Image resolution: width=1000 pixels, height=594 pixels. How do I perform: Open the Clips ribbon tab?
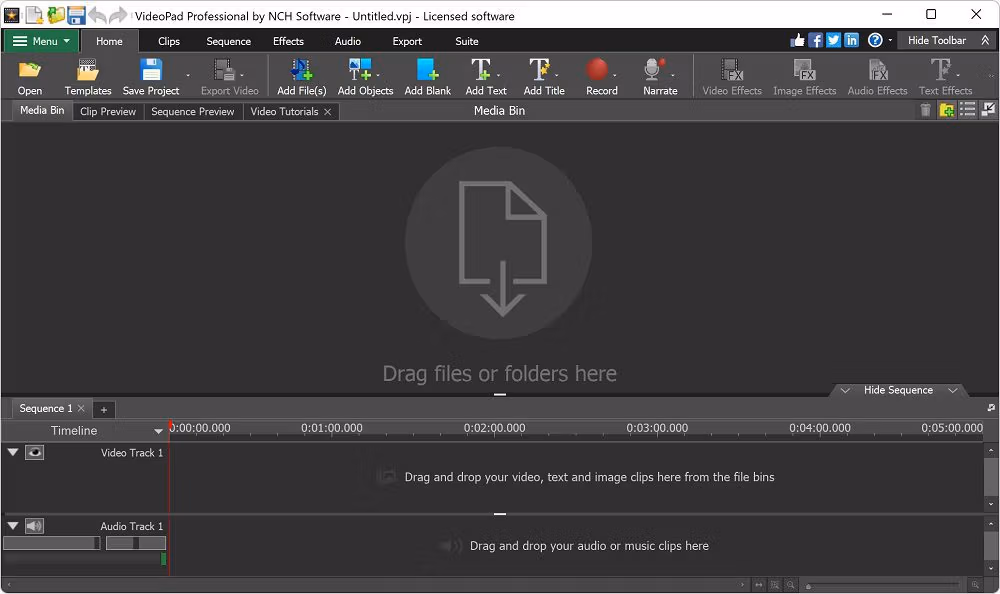(169, 41)
